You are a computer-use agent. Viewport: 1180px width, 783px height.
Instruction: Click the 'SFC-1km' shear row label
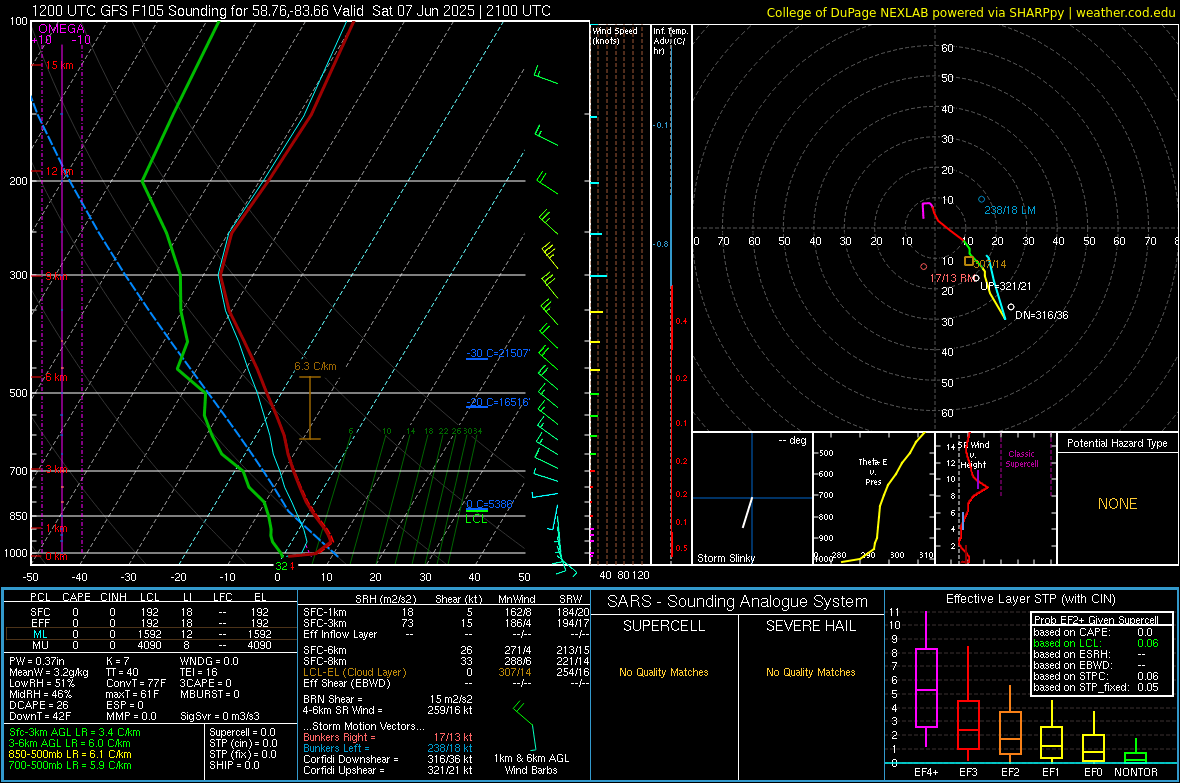point(325,612)
